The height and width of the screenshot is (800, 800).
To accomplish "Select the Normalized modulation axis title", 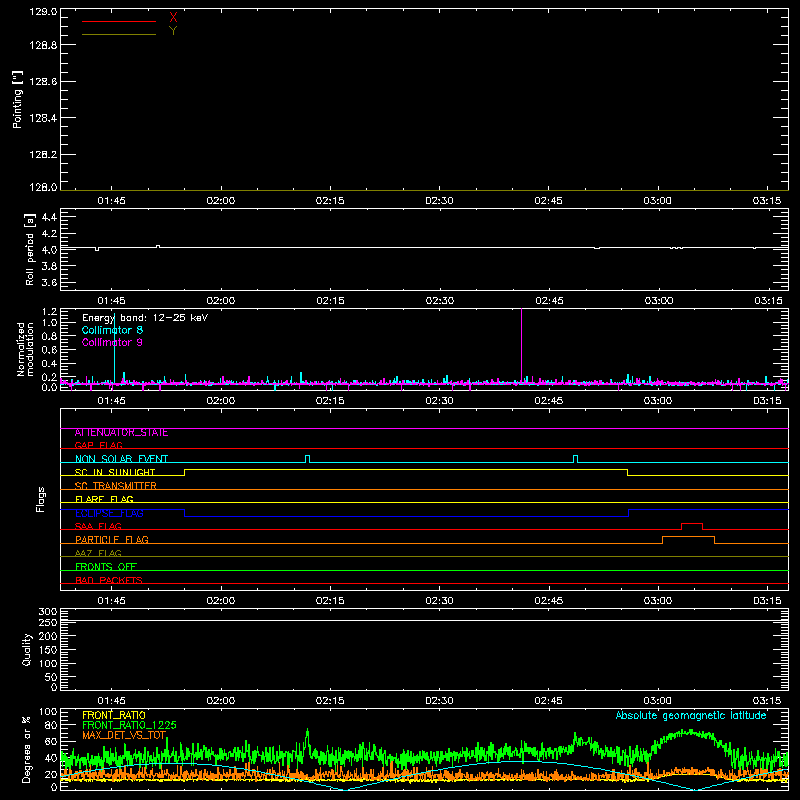I will (x=25, y=349).
